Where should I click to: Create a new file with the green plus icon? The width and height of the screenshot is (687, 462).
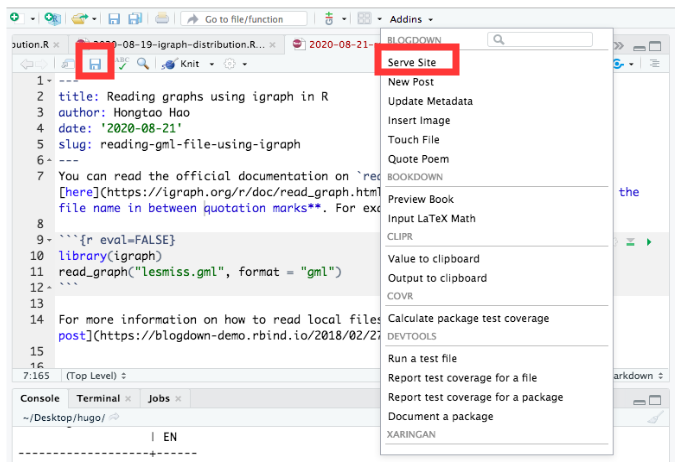(x=15, y=18)
